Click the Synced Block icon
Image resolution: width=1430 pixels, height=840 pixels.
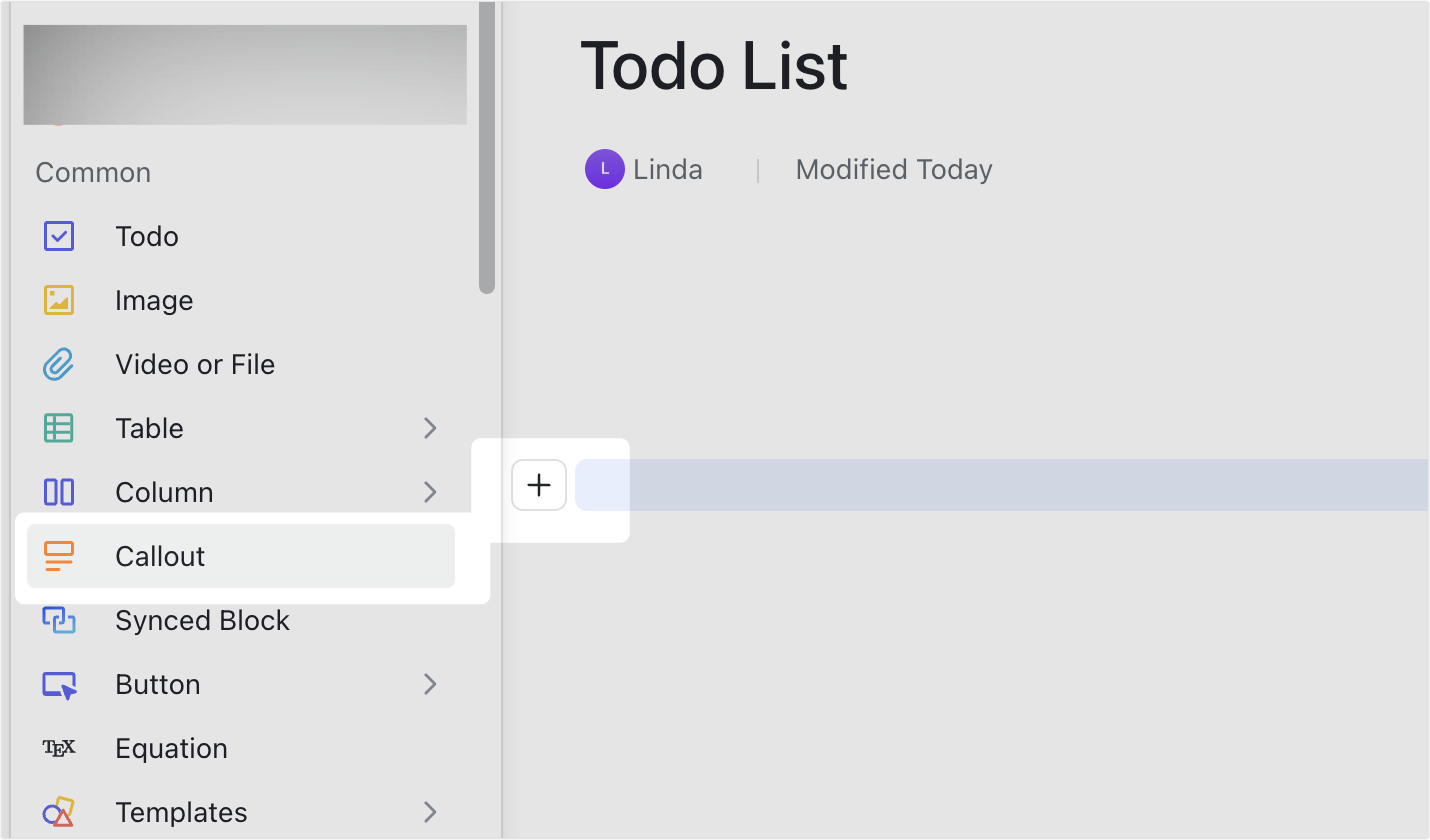tap(58, 620)
